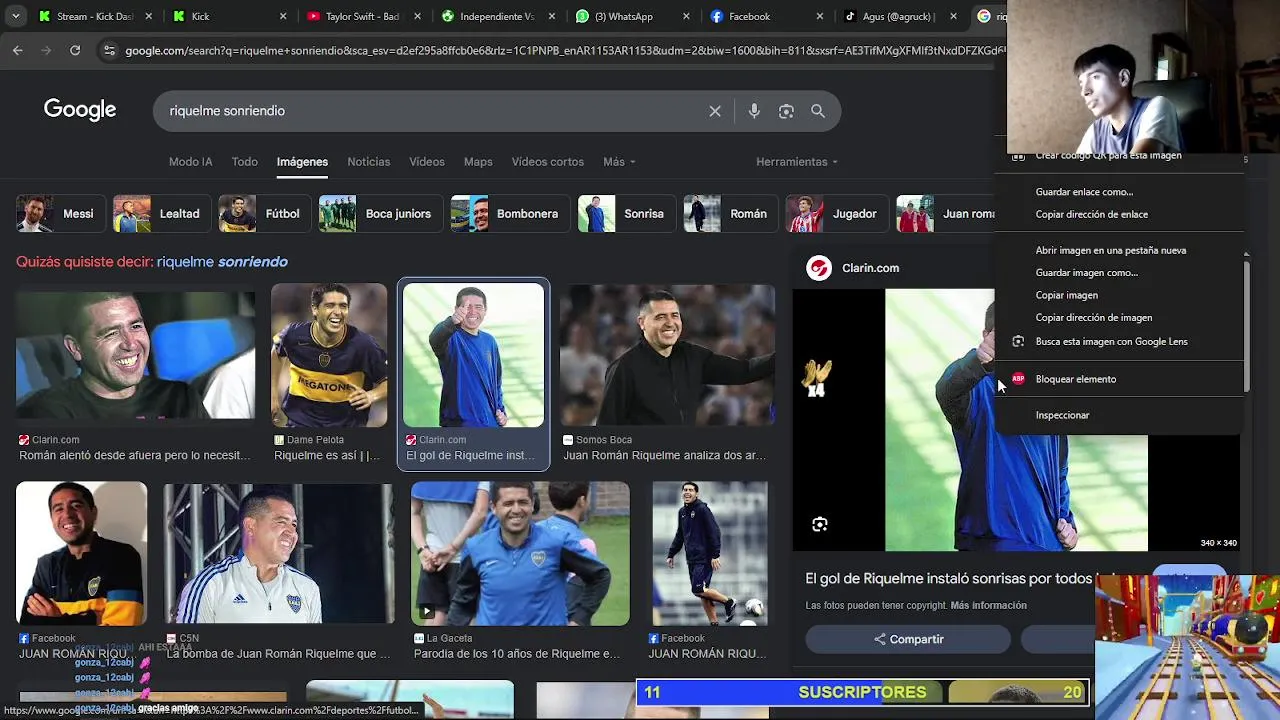
Task: Close the WhatsApp tab
Action: click(686, 16)
